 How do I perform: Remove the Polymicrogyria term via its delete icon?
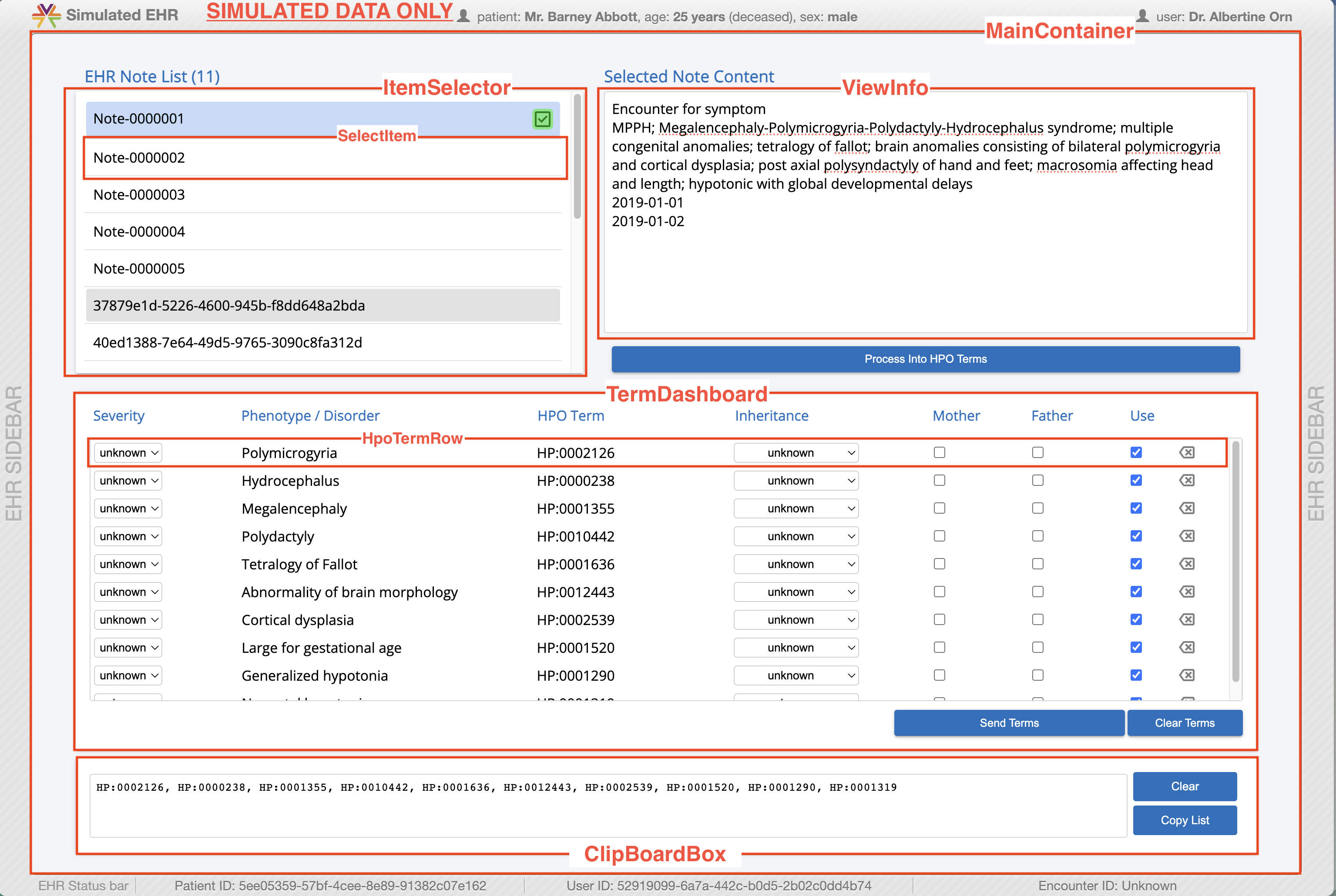tap(1187, 452)
